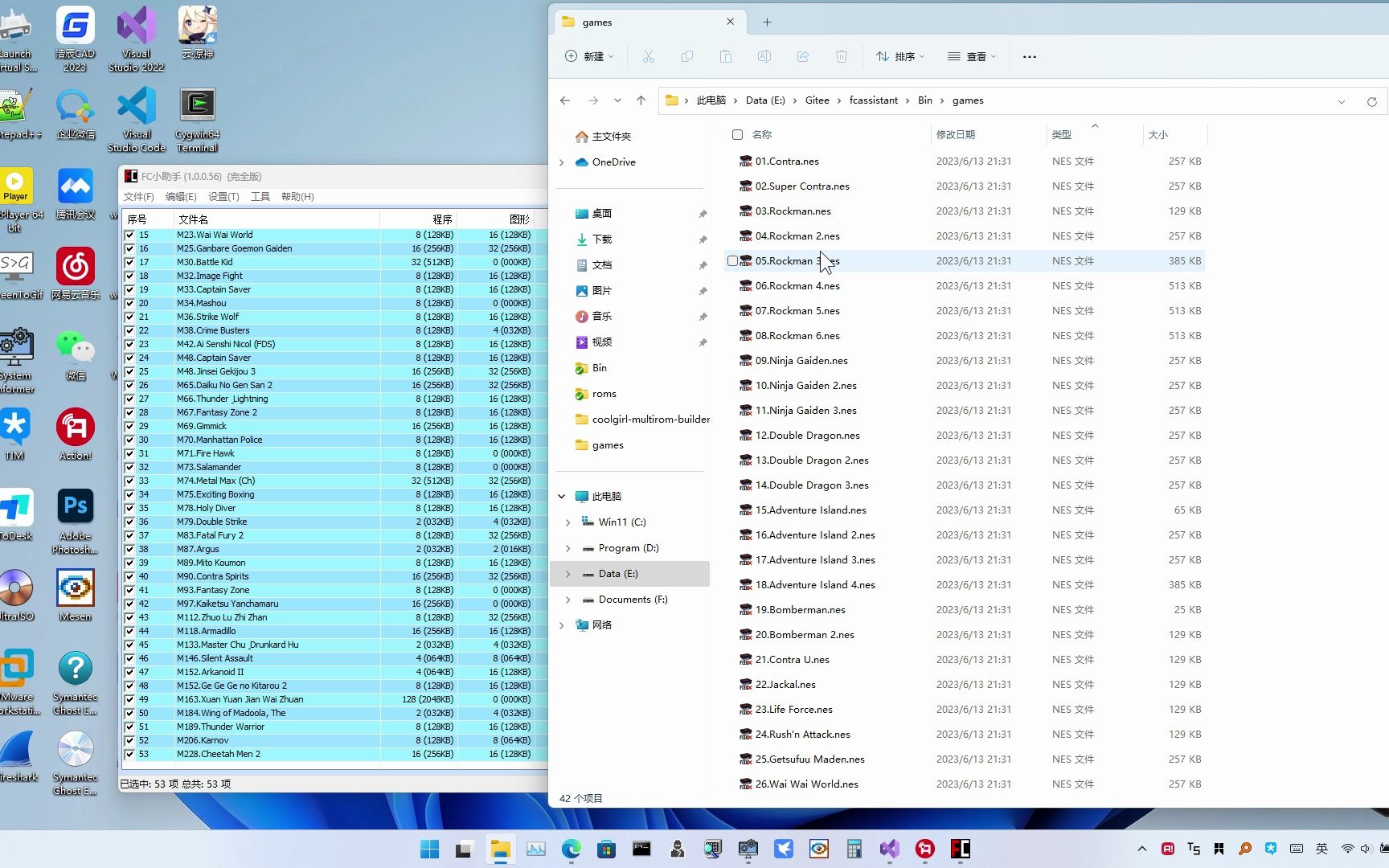Go up one folder with the up arrow
Screen dimensions: 1389x868
641,100
